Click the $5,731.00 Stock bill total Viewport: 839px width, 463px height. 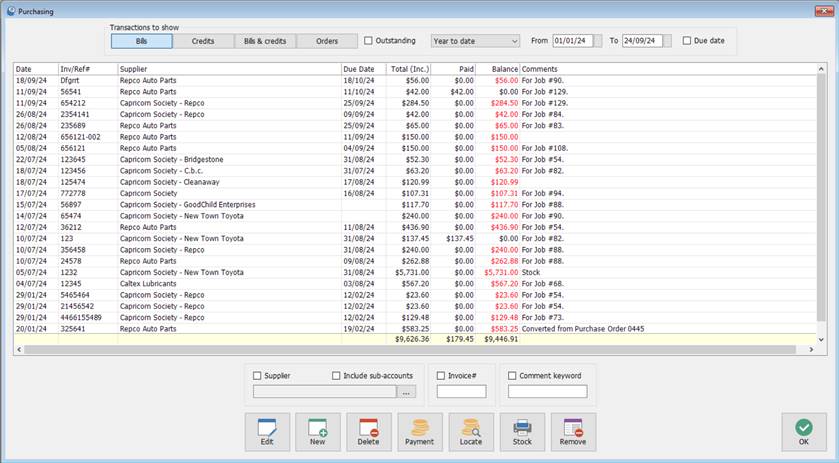(411, 272)
